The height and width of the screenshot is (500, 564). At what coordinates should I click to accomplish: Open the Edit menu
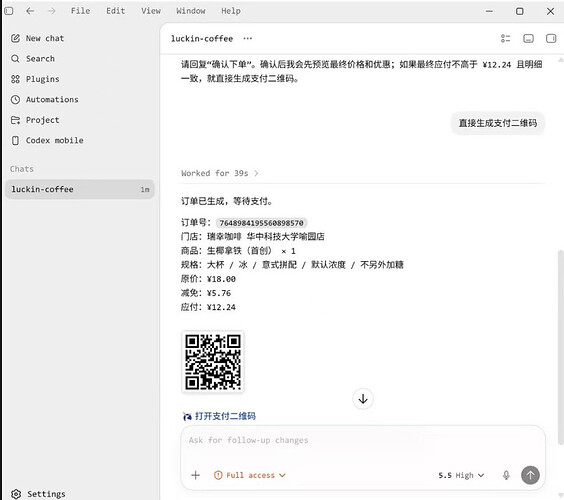[115, 11]
